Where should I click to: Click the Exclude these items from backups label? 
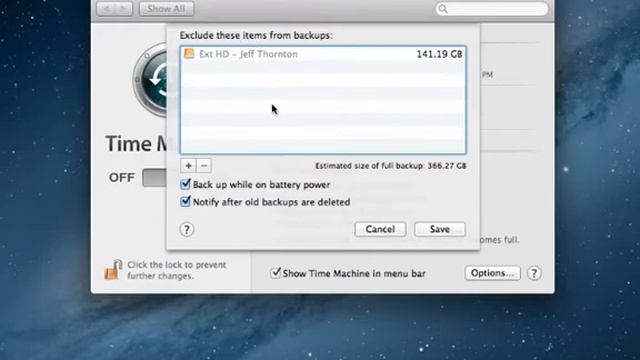tap(256, 36)
